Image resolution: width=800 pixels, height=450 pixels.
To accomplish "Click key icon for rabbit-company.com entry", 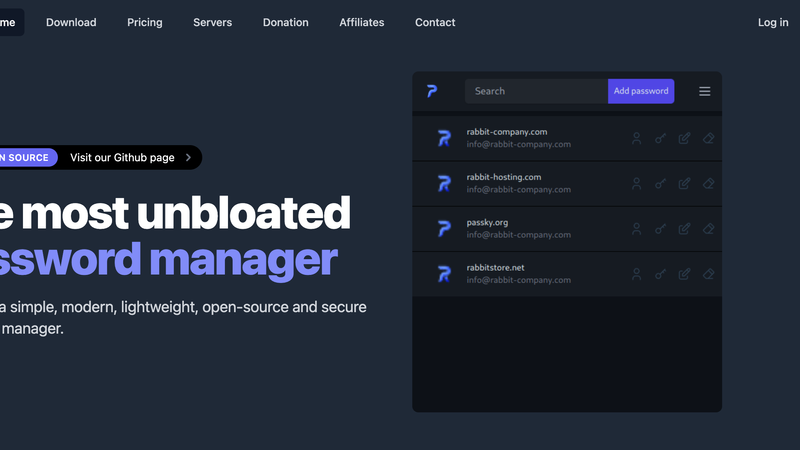I will point(660,139).
